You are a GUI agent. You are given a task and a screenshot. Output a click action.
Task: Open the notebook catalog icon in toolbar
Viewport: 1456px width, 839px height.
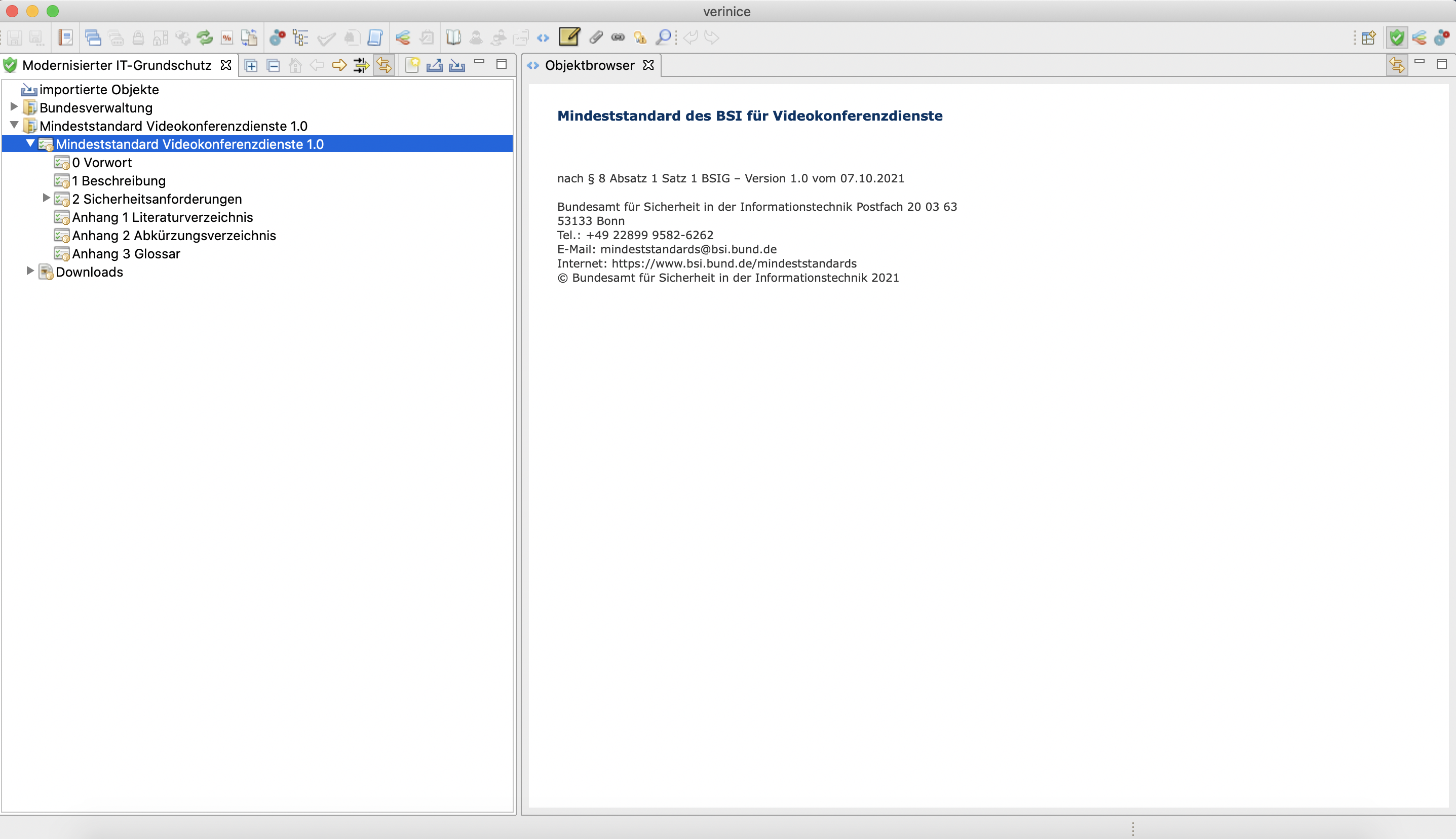coord(65,38)
